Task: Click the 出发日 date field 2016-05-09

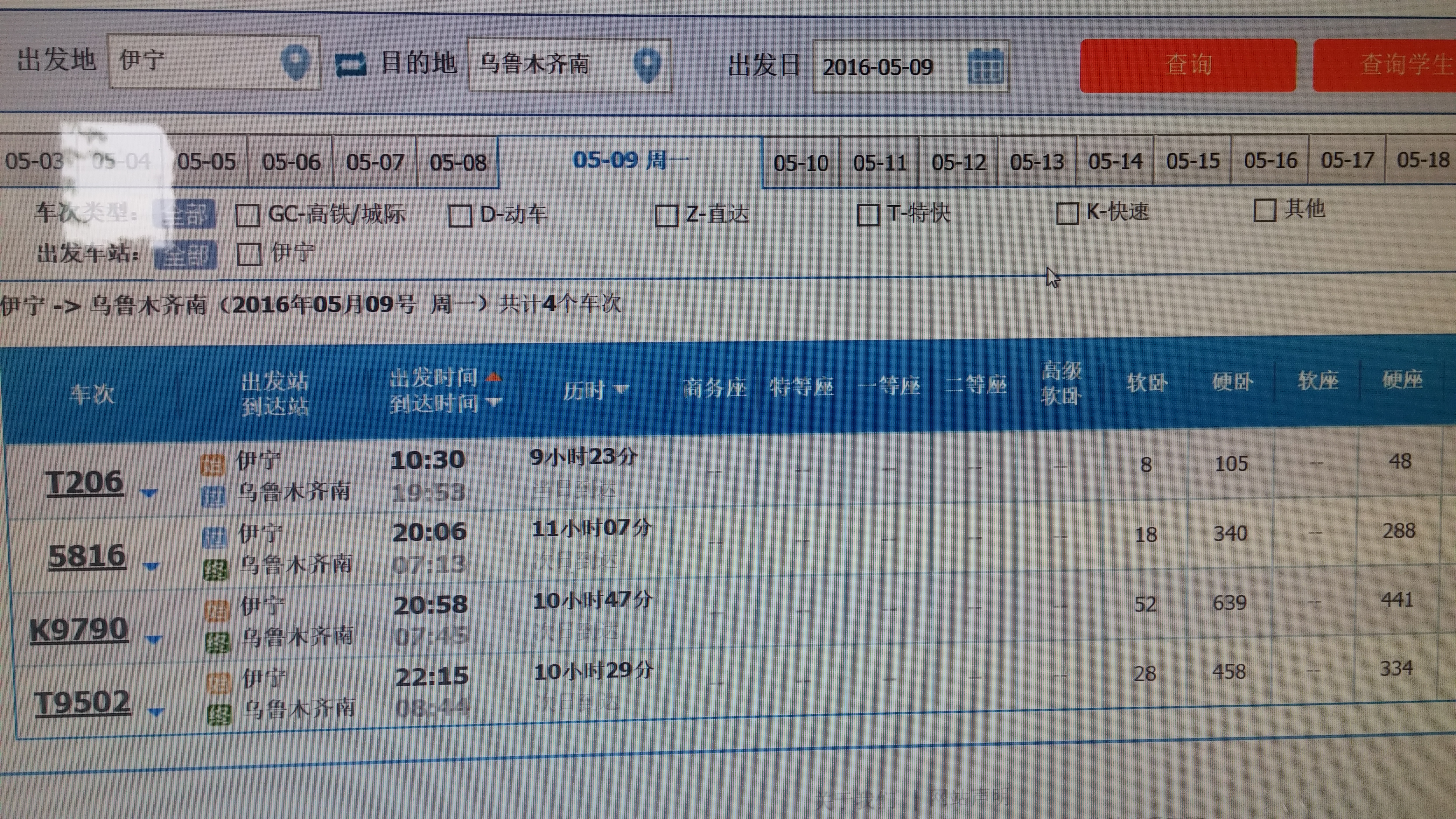Action: (x=911, y=67)
